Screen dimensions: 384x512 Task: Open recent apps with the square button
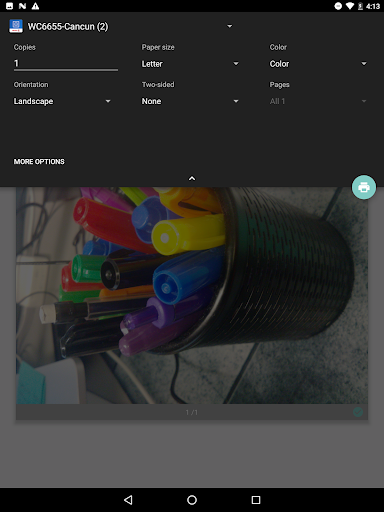[x=256, y=500]
